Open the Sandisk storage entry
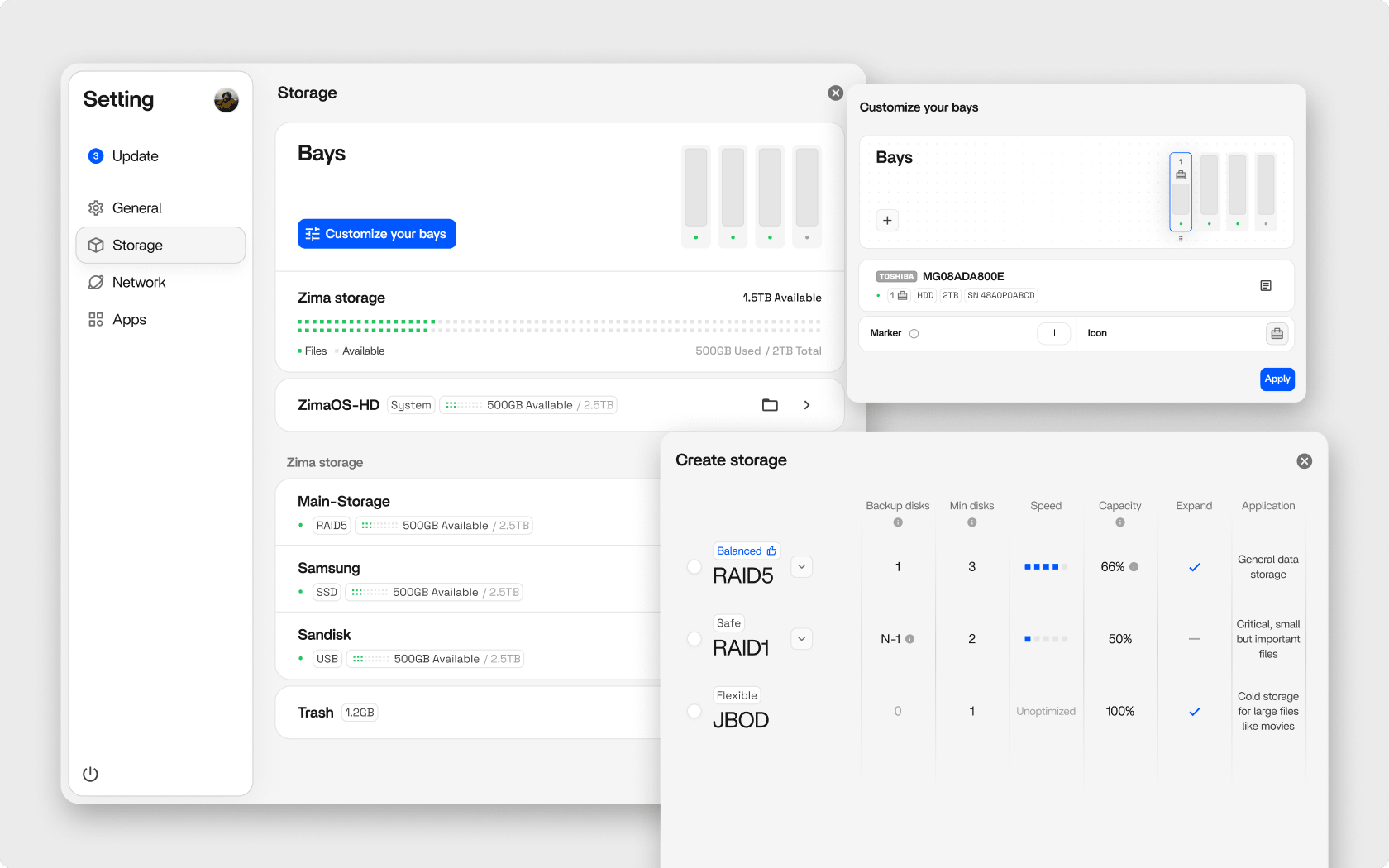The width and height of the screenshot is (1389, 868). (x=468, y=646)
